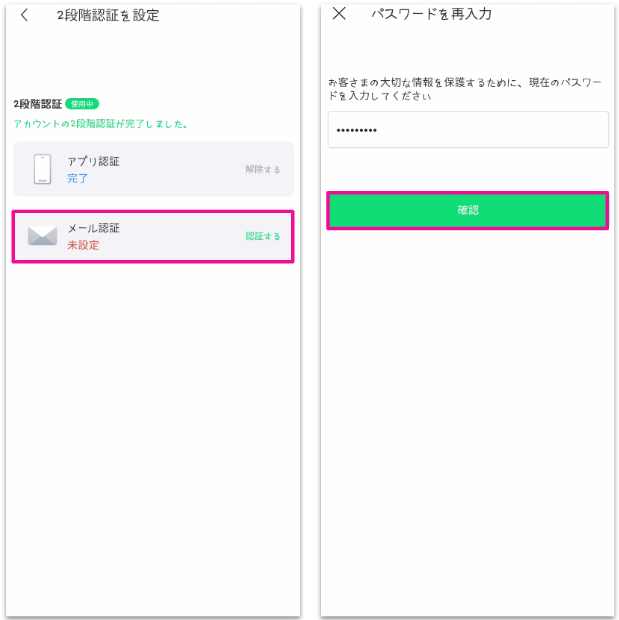Tap the blue 完了 status text
Image resolution: width=619 pixels, height=620 pixels.
(78, 178)
